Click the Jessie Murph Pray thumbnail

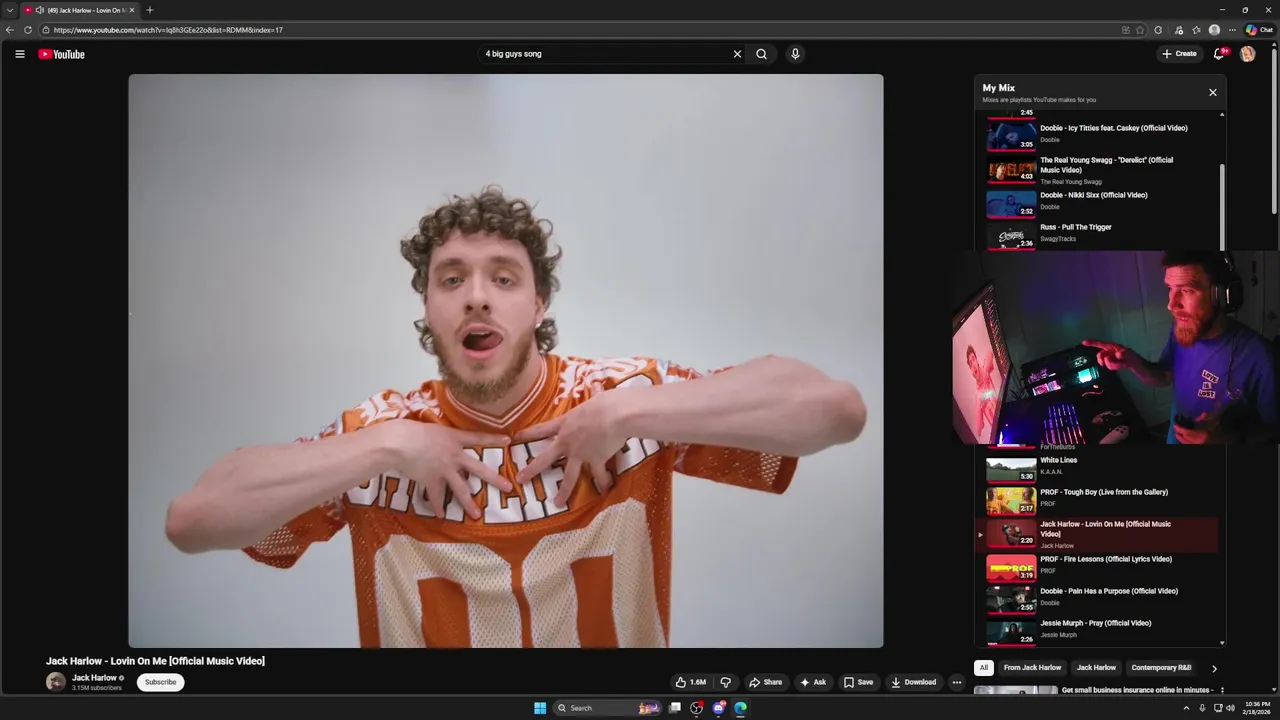(x=1011, y=632)
